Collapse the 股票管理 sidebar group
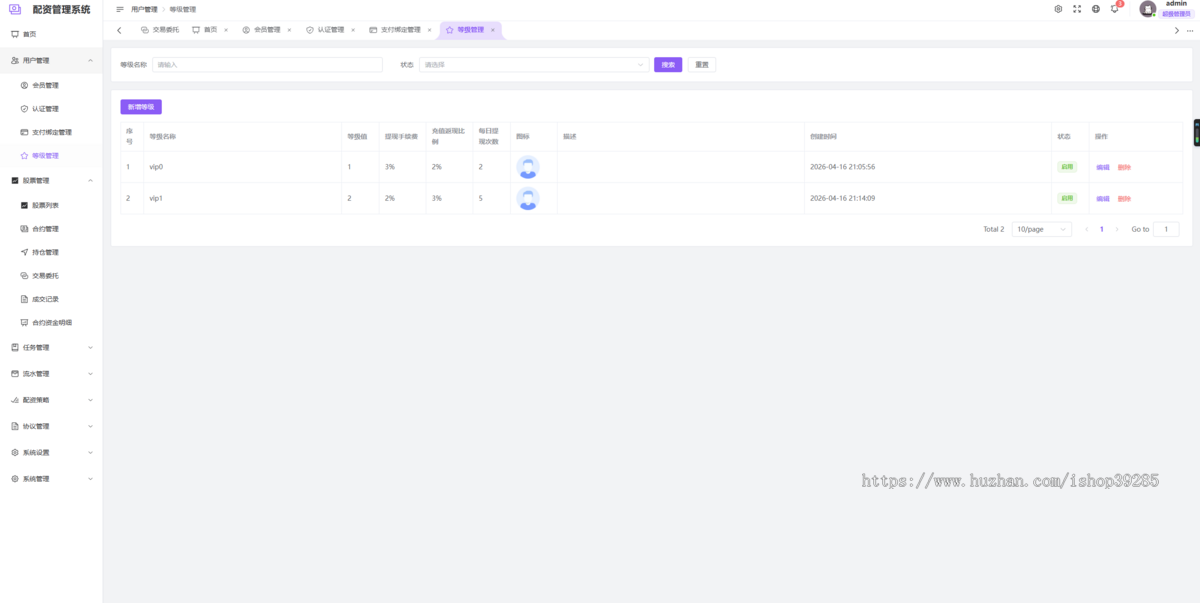This screenshot has height=603, width=1200. click(x=51, y=181)
